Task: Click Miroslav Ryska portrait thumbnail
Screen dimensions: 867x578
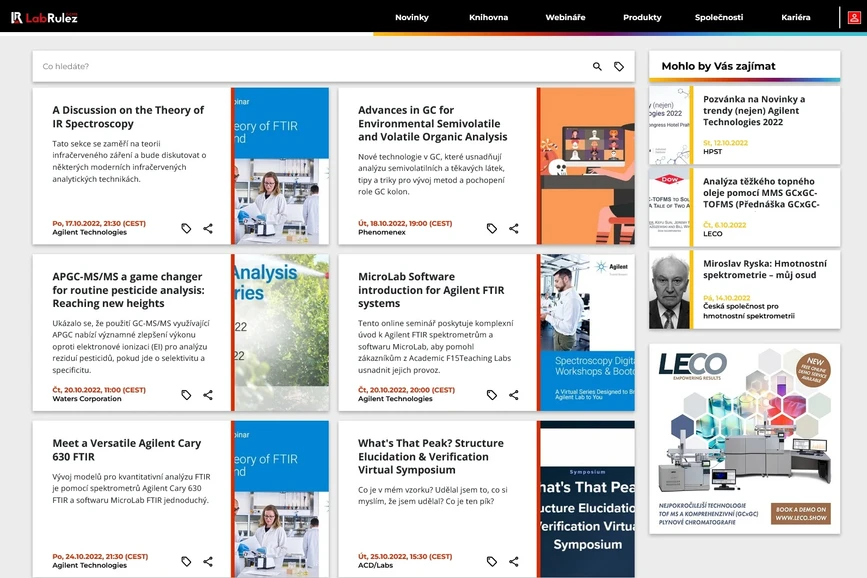Action: click(x=669, y=290)
